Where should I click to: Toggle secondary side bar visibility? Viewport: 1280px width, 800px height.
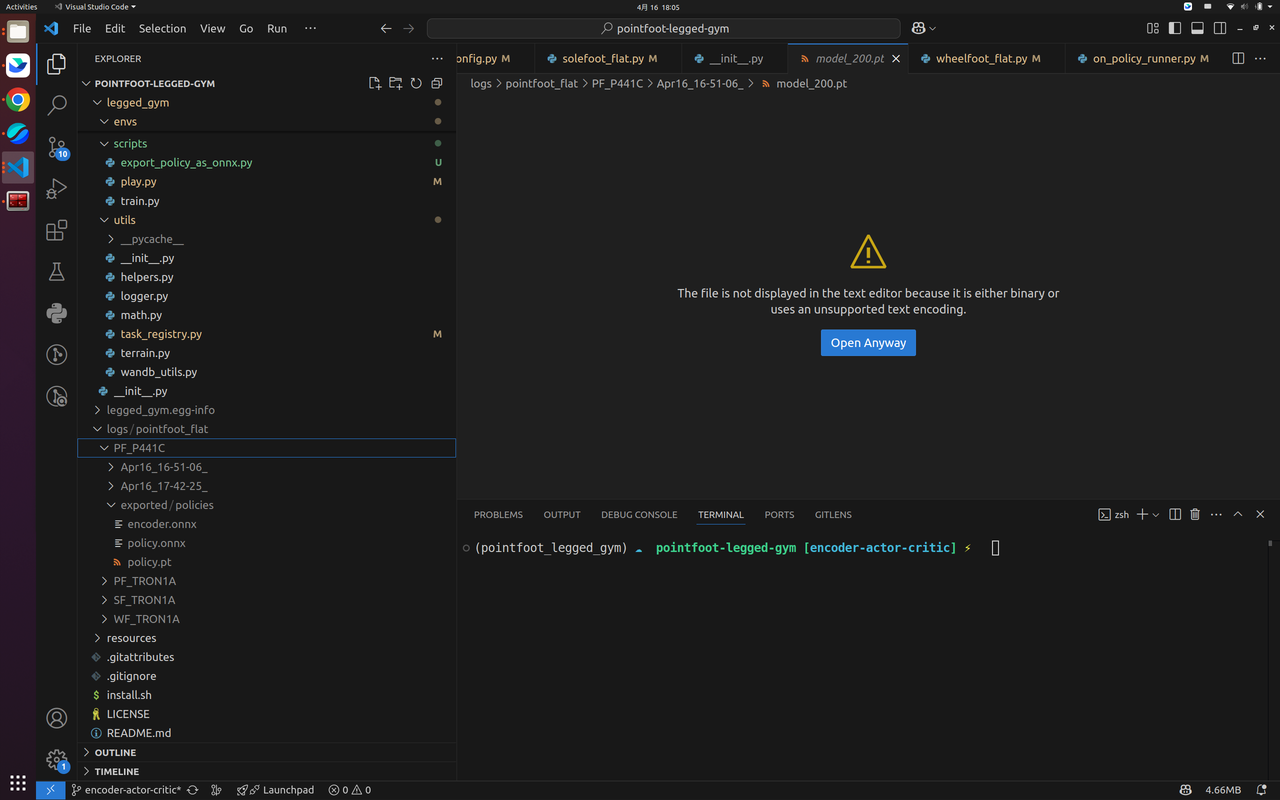[1220, 29]
